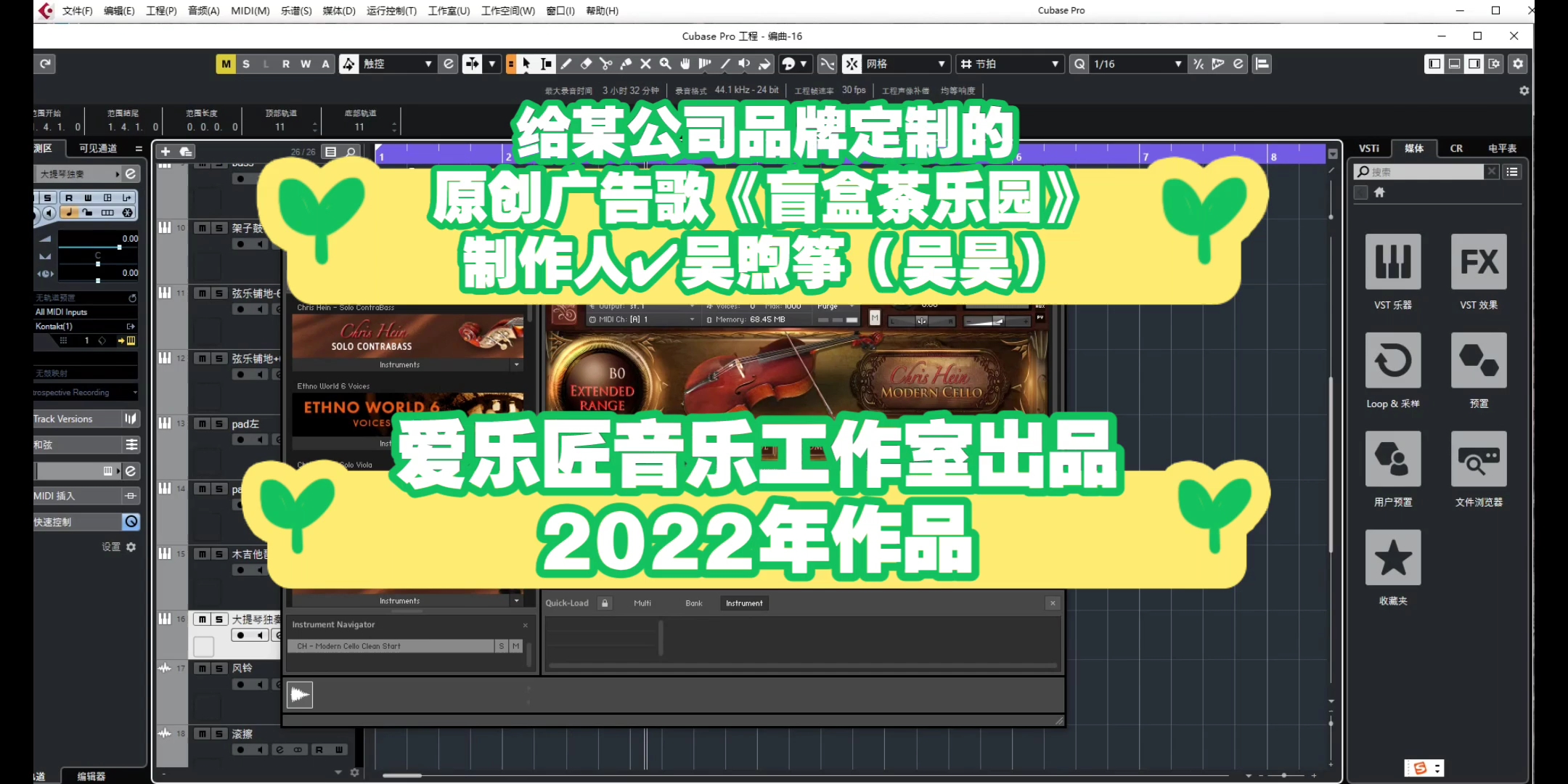1568x784 pixels.
Task: Select the Quick-Load Instrument button
Action: pos(744,603)
